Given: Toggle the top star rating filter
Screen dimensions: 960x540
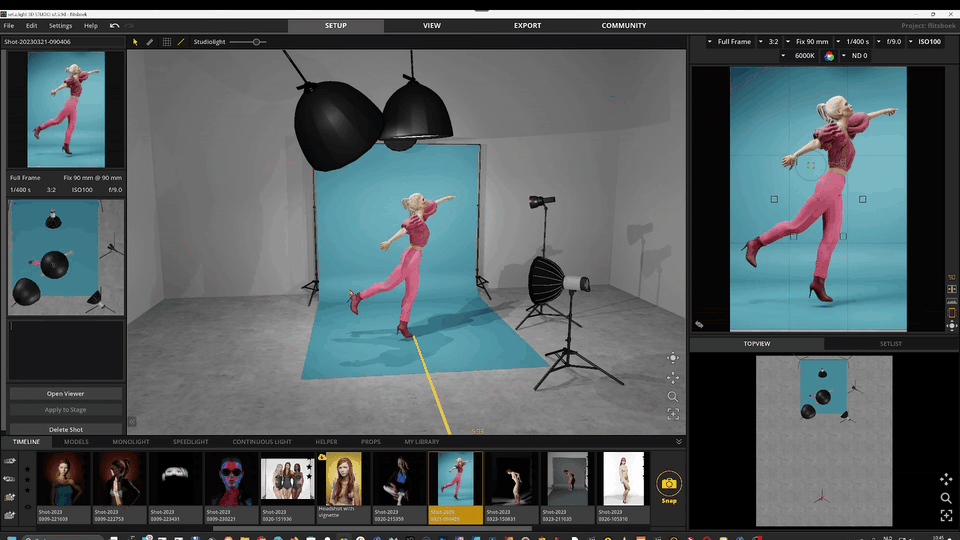Looking at the screenshot, I should coord(27,469).
